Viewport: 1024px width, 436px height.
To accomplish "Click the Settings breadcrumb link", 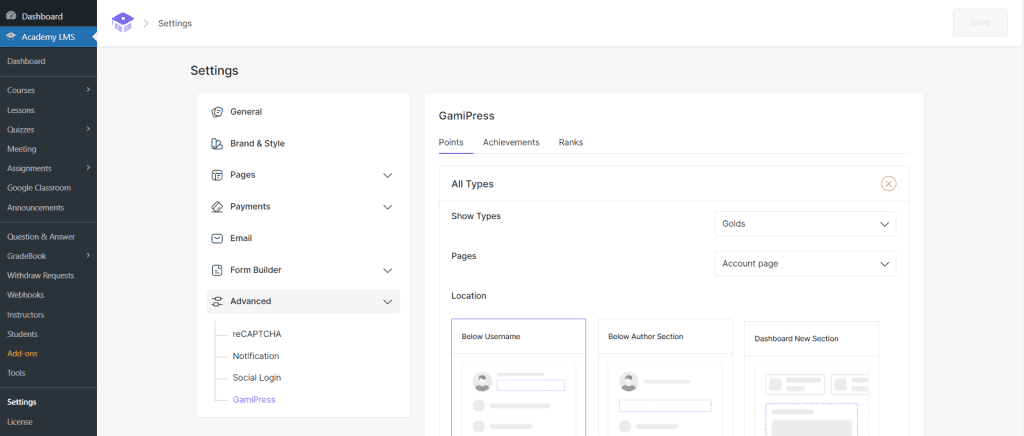I will pos(175,23).
